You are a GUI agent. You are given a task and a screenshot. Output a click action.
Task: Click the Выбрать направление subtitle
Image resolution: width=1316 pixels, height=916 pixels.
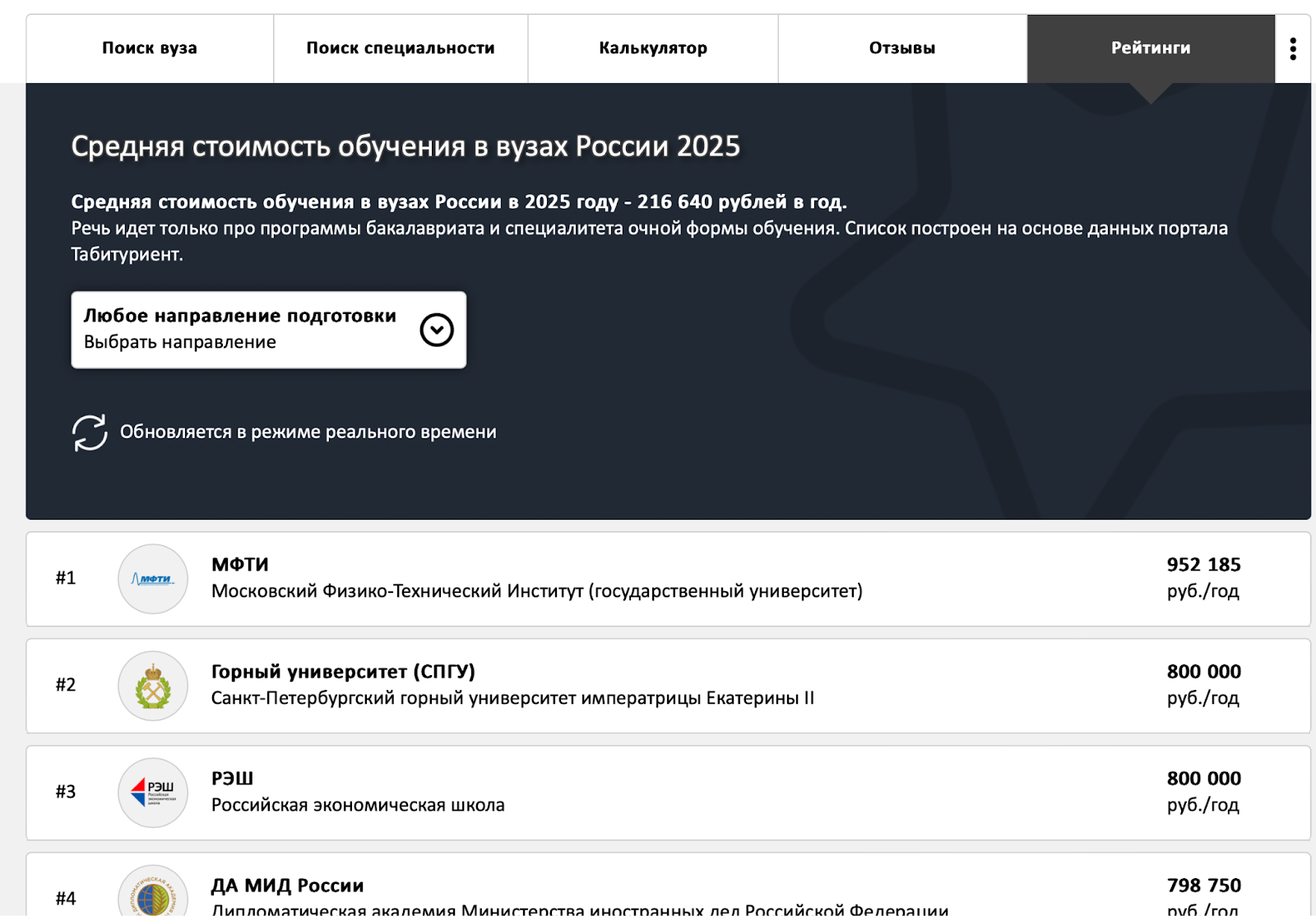[180, 342]
